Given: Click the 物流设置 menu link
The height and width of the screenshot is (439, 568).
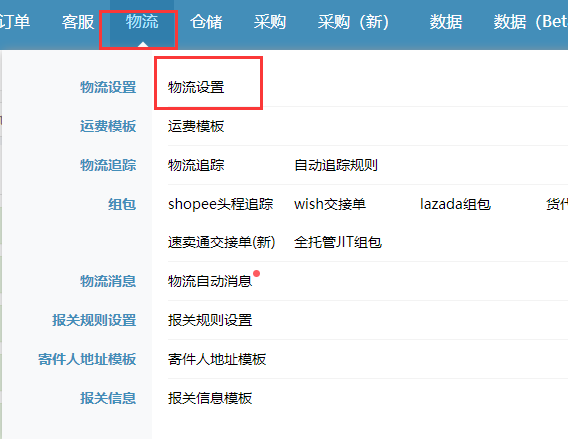Looking at the screenshot, I should point(196,87).
